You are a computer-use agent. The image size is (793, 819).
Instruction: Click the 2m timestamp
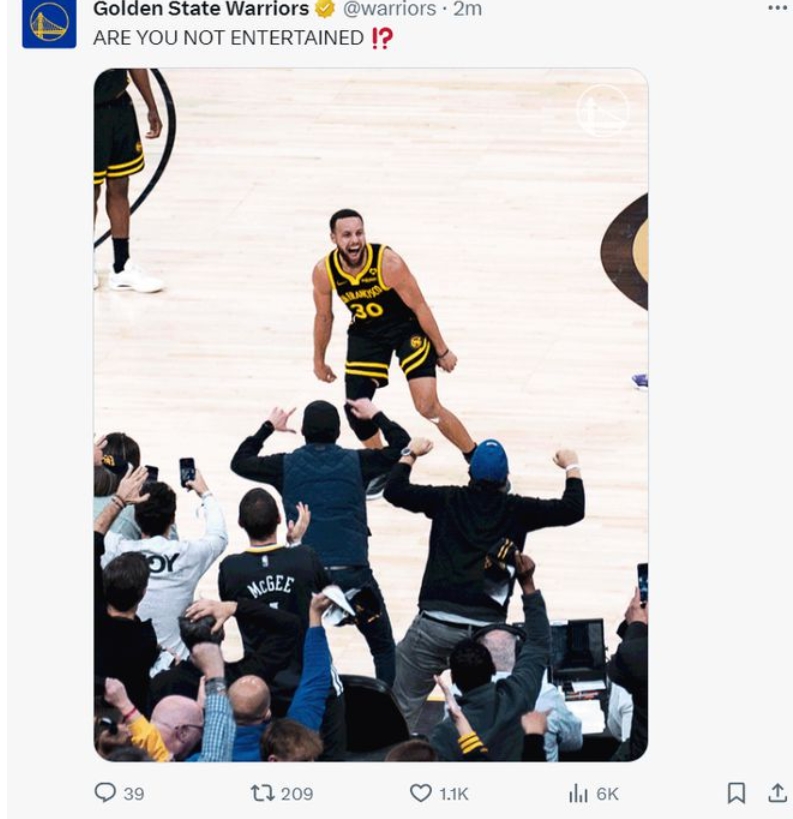[468, 9]
